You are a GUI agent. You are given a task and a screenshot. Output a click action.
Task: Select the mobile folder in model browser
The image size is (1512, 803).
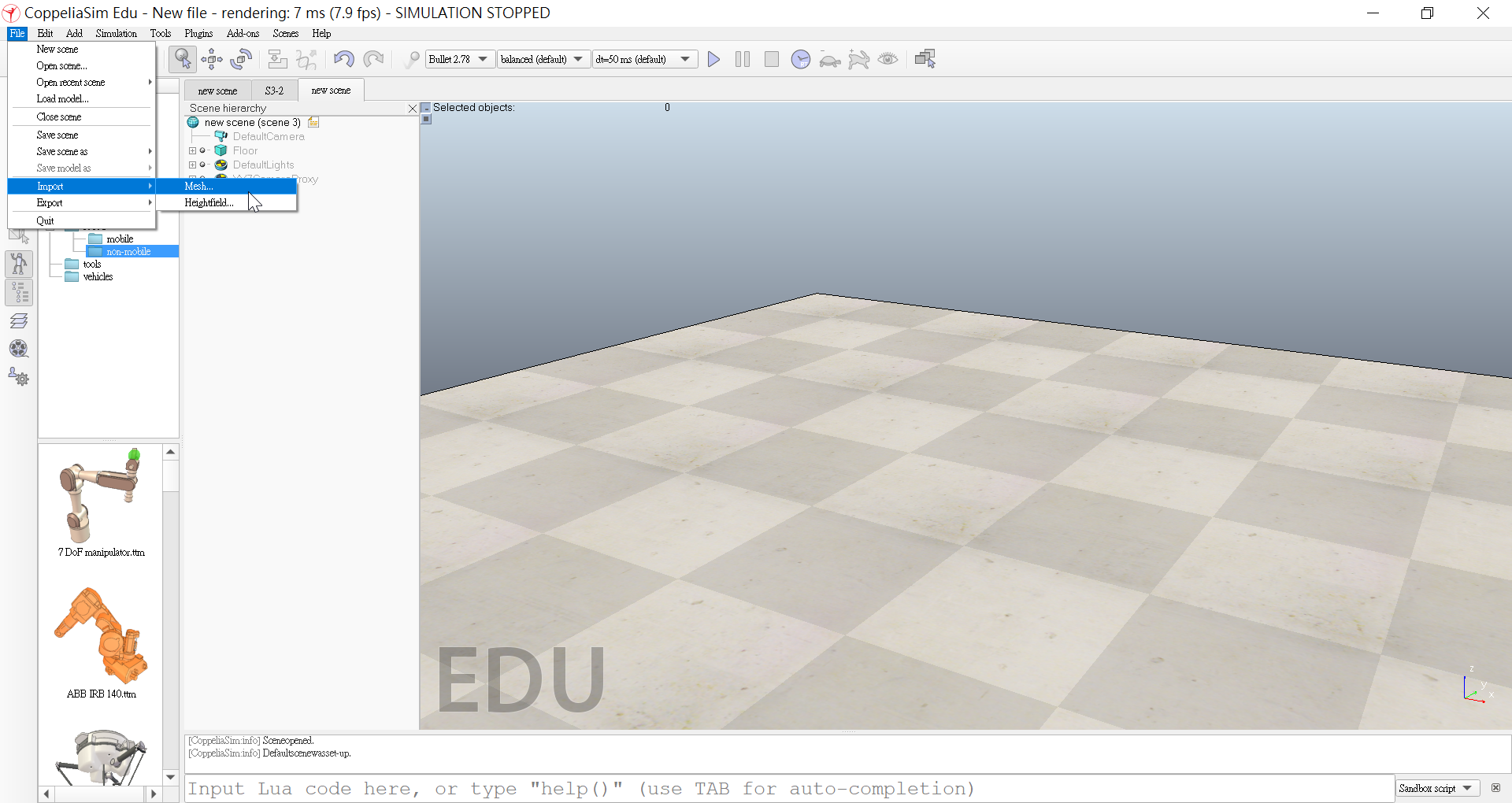[x=120, y=239]
